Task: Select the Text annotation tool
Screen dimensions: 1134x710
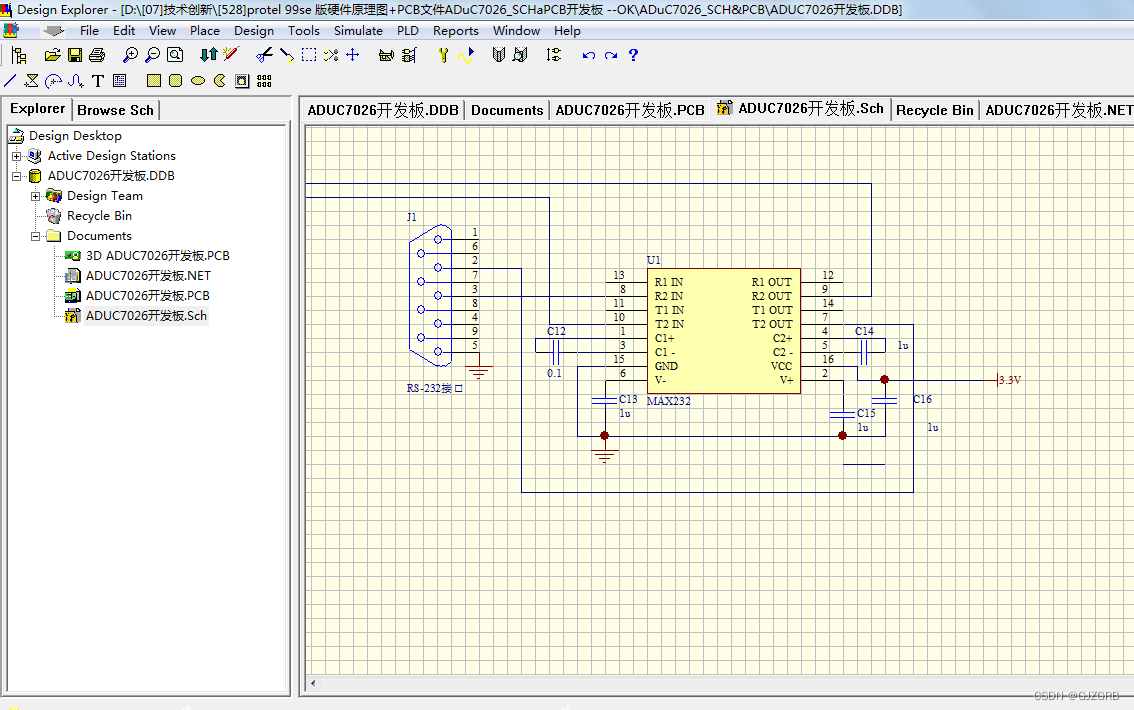Action: coord(98,81)
